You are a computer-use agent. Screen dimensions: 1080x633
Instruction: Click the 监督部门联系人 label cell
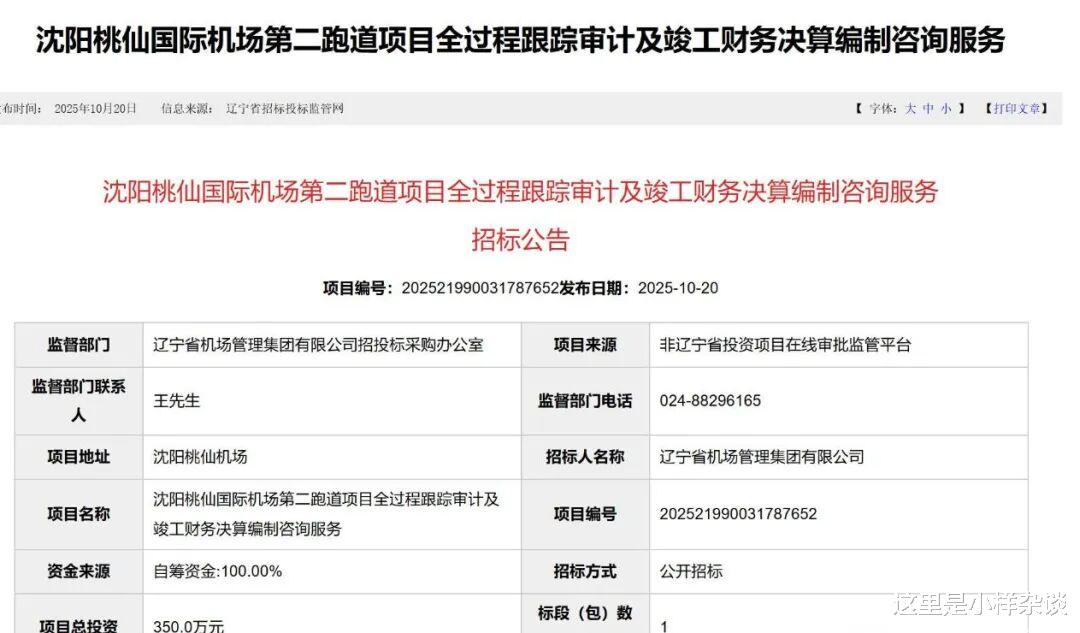tap(79, 401)
